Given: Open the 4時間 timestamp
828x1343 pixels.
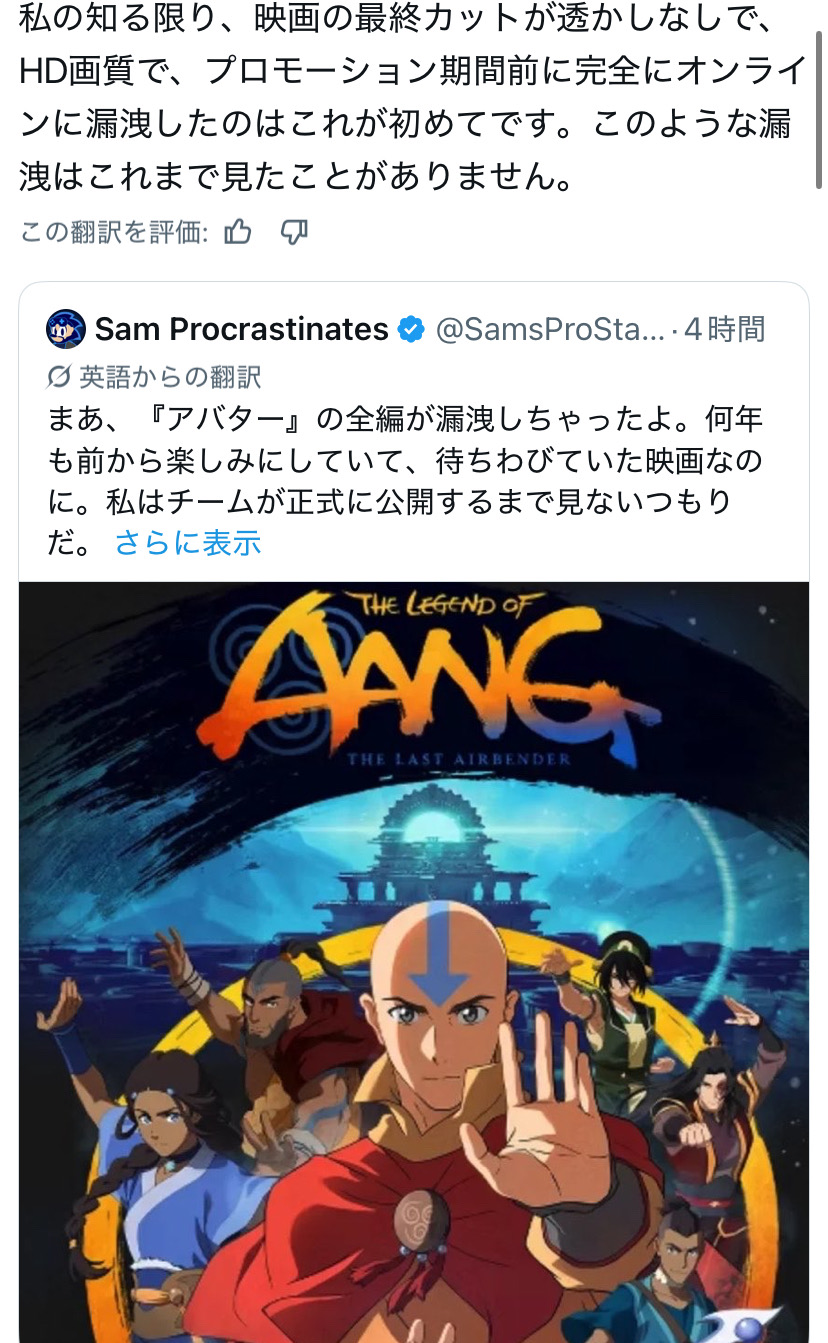Looking at the screenshot, I should click(725, 329).
